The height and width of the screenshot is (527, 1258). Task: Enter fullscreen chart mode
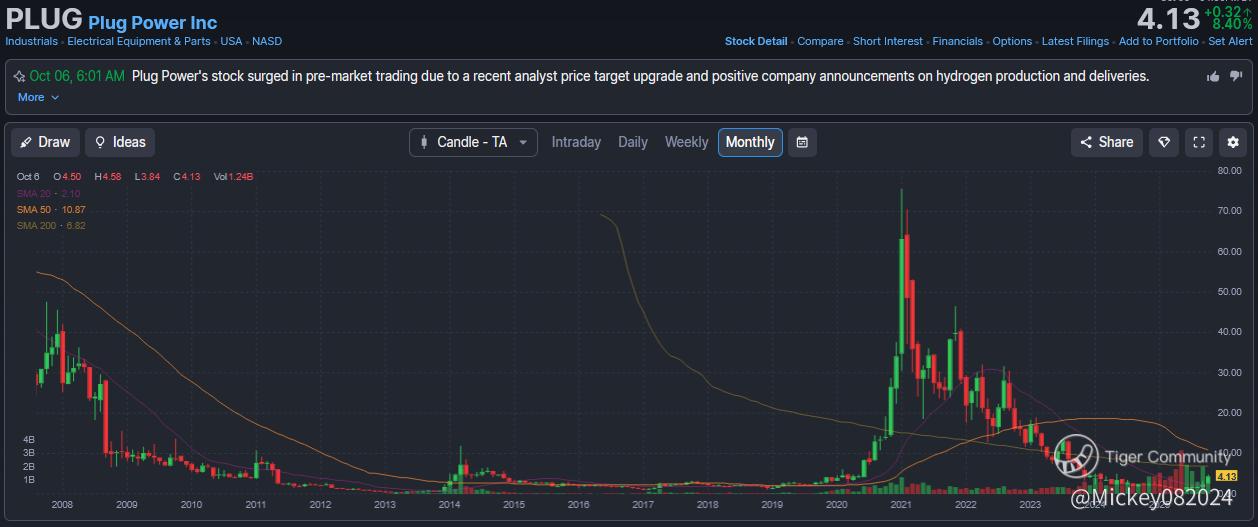[1199, 142]
